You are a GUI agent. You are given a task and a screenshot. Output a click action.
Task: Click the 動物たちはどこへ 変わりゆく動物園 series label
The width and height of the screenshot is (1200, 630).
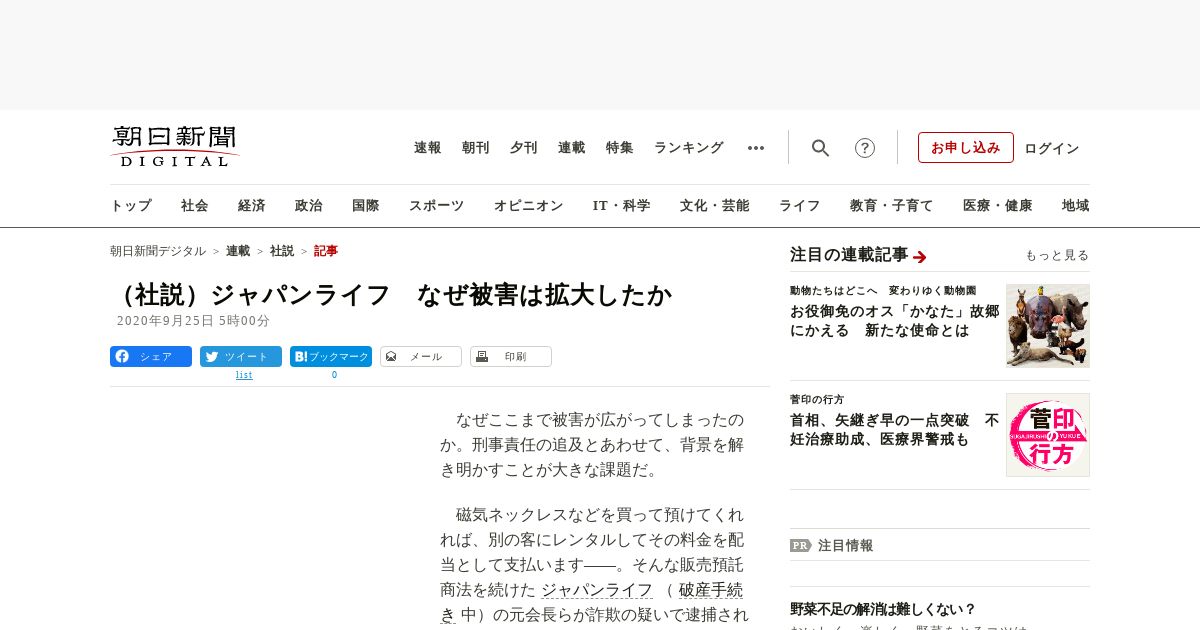pyautogui.click(x=883, y=291)
